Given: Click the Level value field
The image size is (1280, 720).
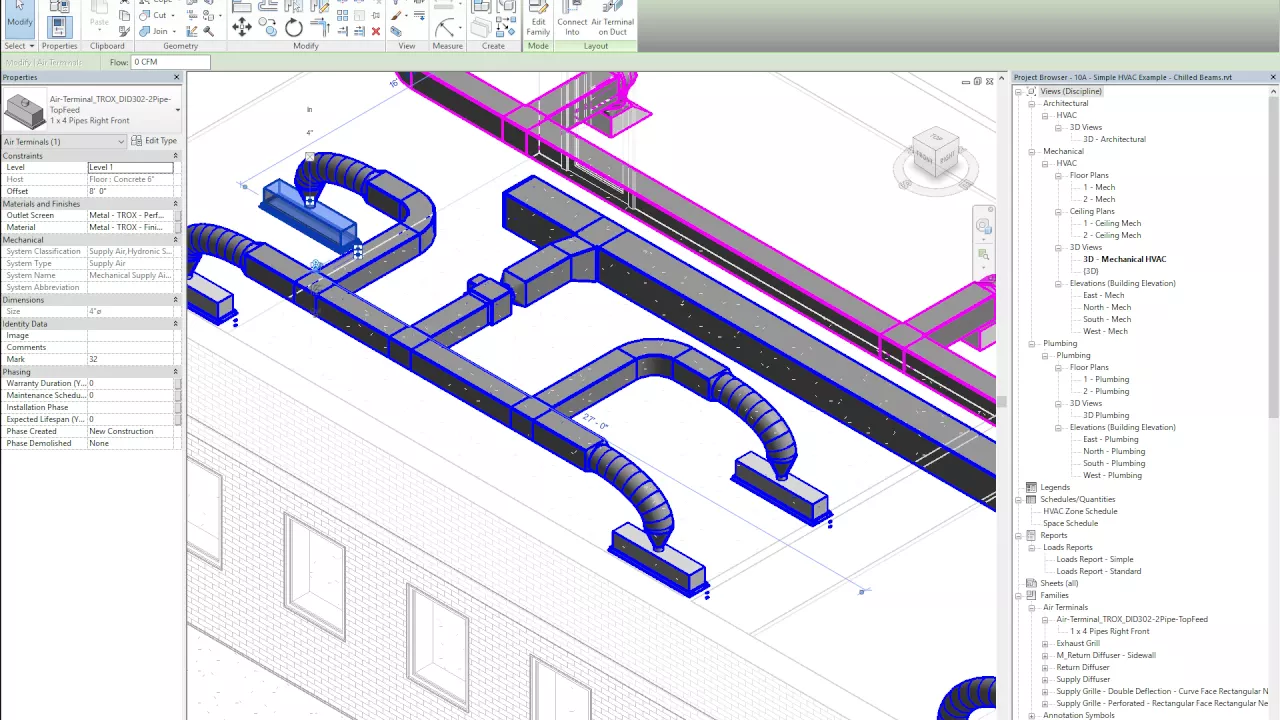Looking at the screenshot, I should 130,167.
